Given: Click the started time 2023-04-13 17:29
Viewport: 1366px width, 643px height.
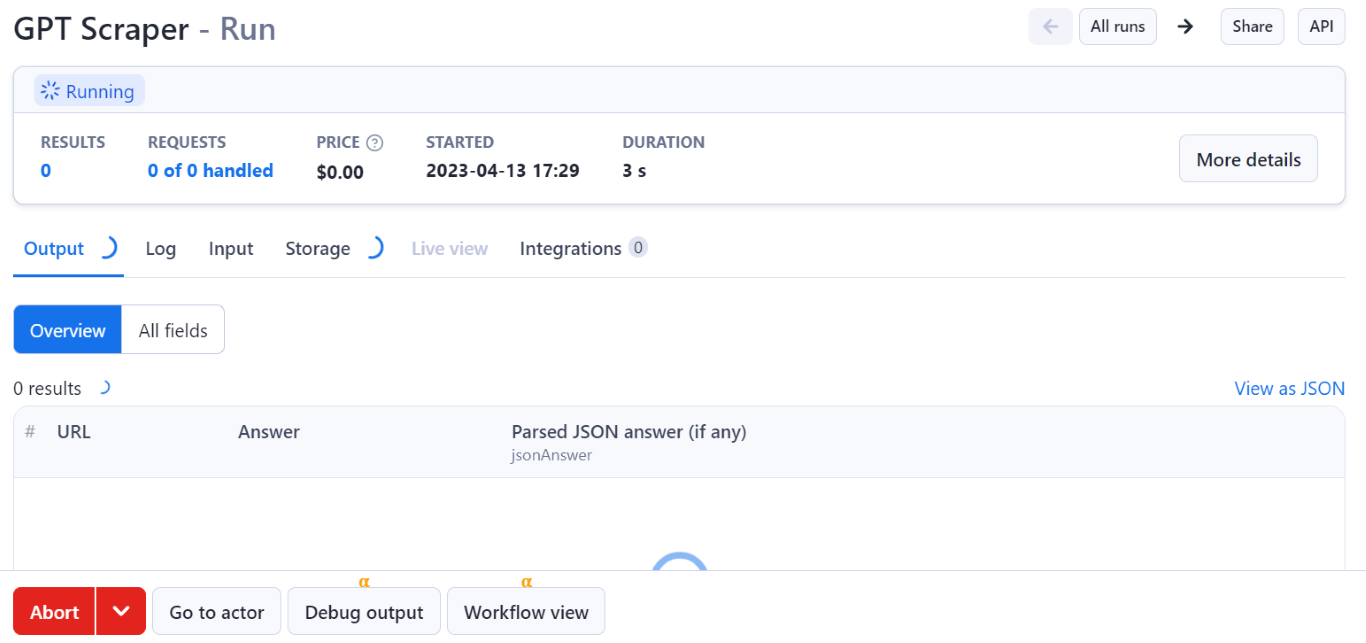Looking at the screenshot, I should pyautogui.click(x=503, y=171).
